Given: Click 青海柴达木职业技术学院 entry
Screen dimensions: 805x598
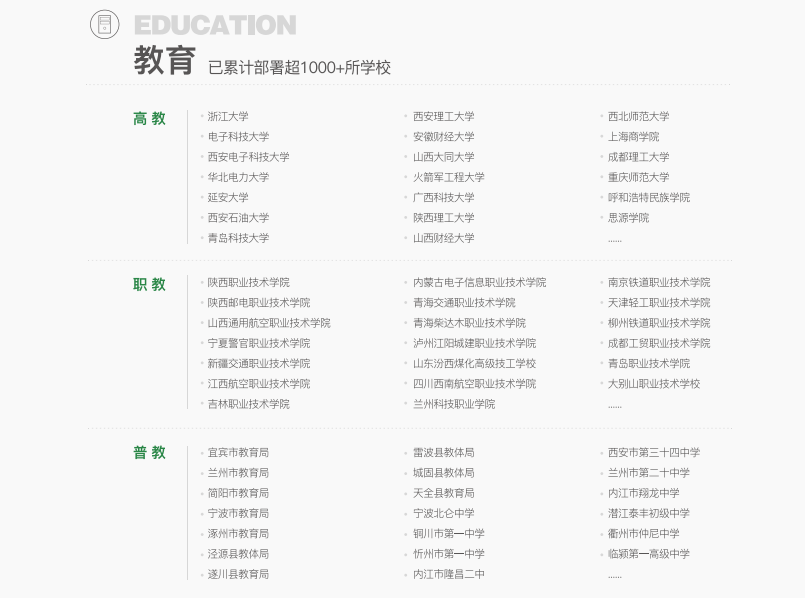Looking at the screenshot, I should [x=469, y=323].
